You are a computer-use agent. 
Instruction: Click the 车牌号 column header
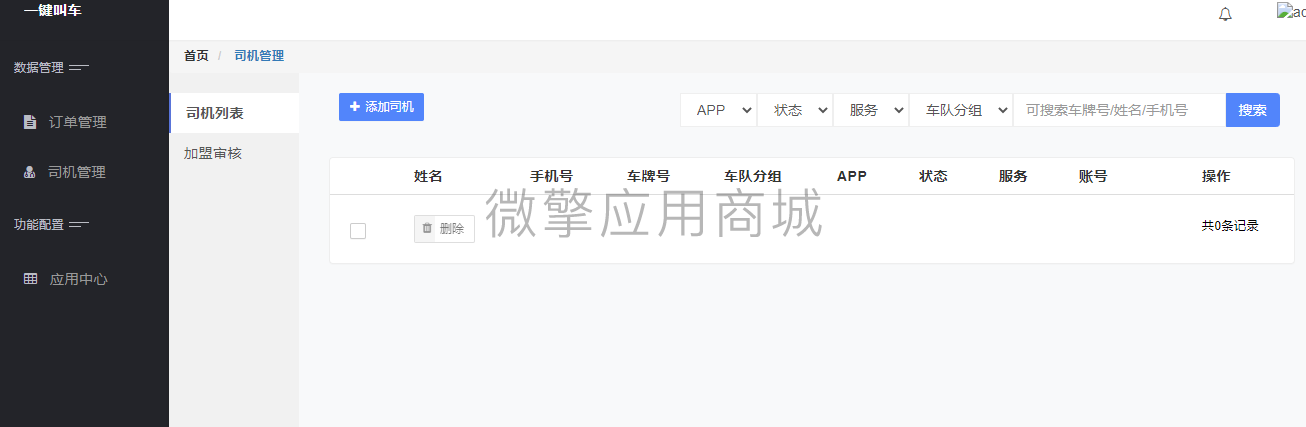(x=648, y=176)
